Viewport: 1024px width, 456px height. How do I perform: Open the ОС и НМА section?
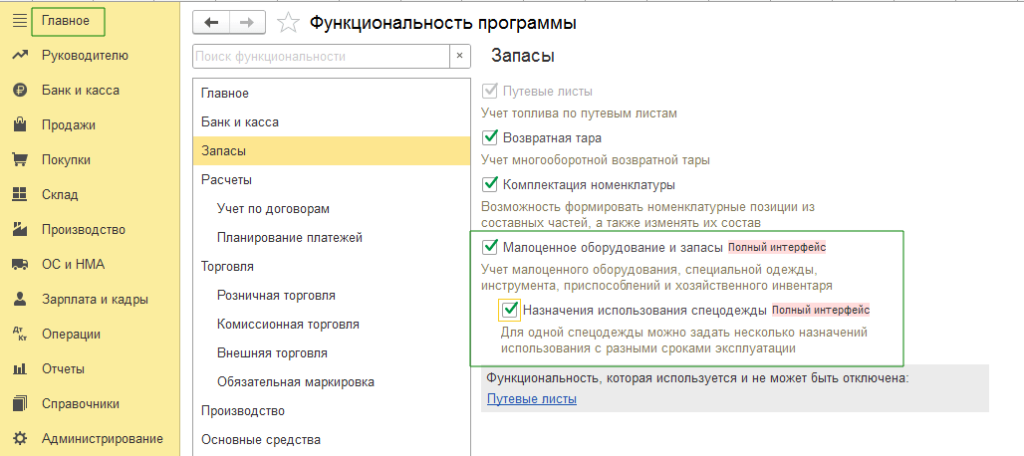73,265
